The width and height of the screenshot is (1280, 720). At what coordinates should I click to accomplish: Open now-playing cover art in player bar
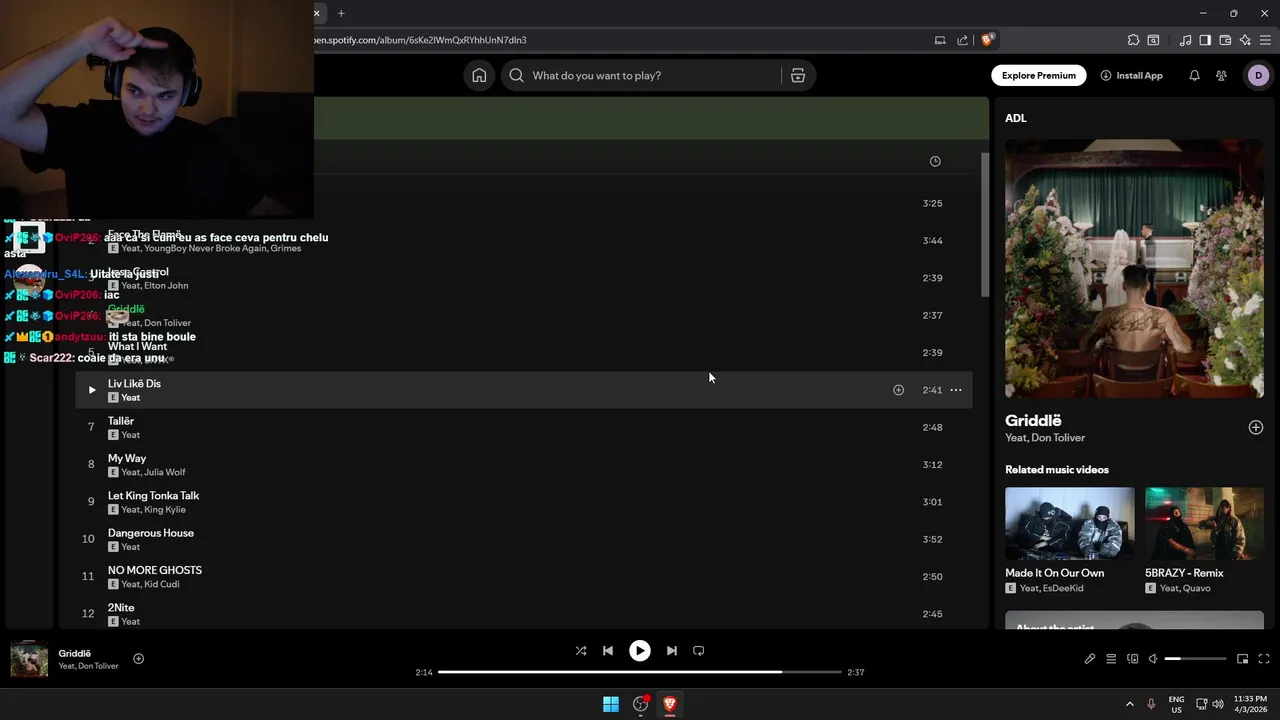coord(29,659)
